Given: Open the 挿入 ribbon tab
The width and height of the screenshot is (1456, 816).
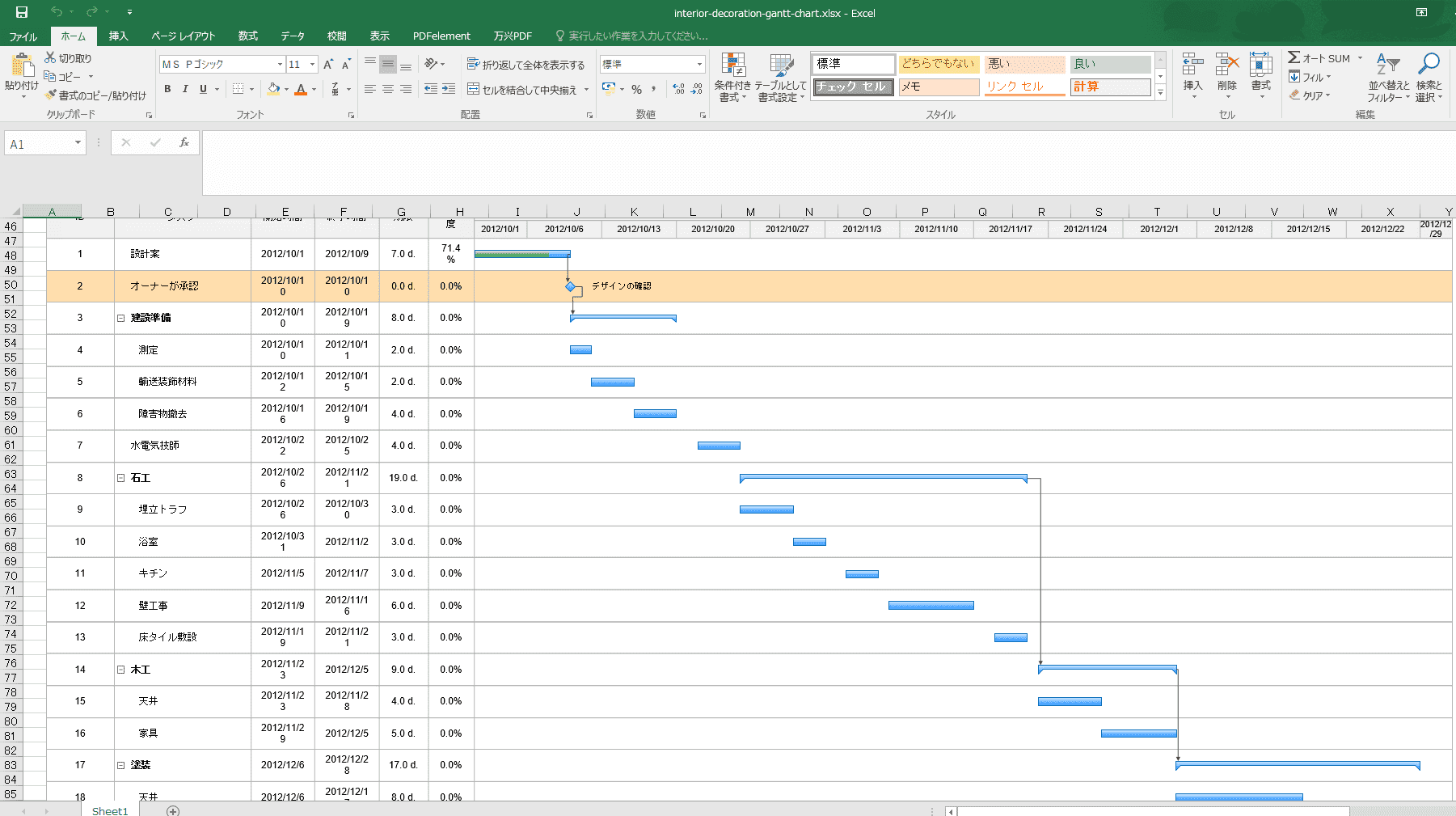Looking at the screenshot, I should click(x=119, y=36).
